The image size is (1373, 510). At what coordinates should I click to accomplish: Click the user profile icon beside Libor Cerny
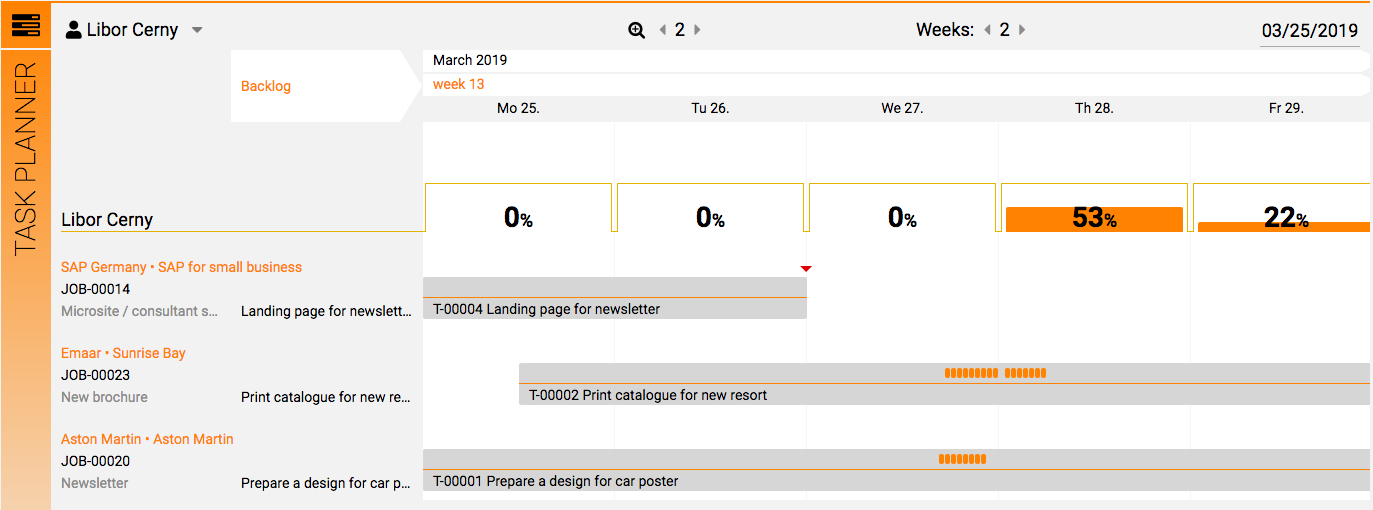pyautogui.click(x=74, y=30)
